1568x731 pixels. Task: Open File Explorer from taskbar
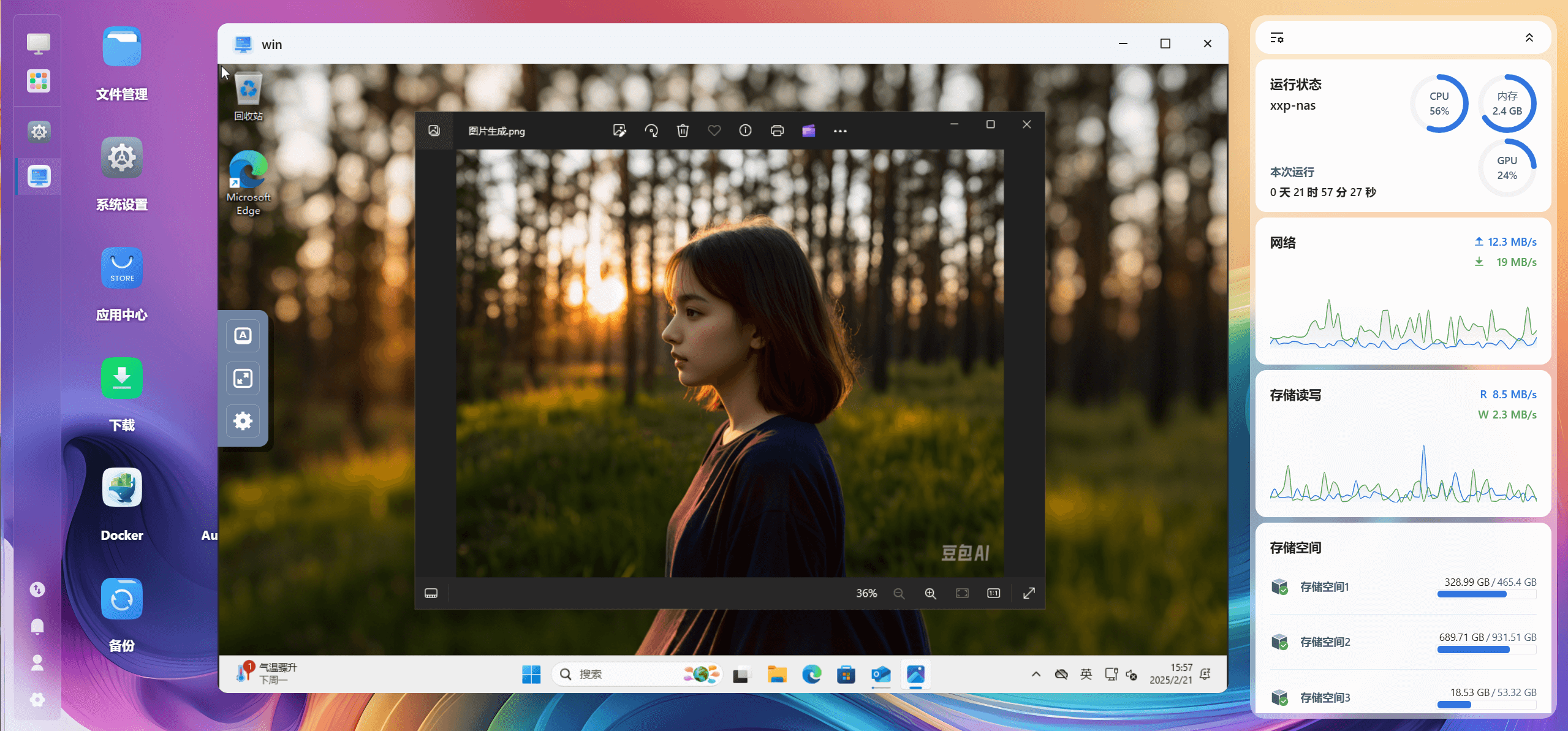(x=777, y=674)
